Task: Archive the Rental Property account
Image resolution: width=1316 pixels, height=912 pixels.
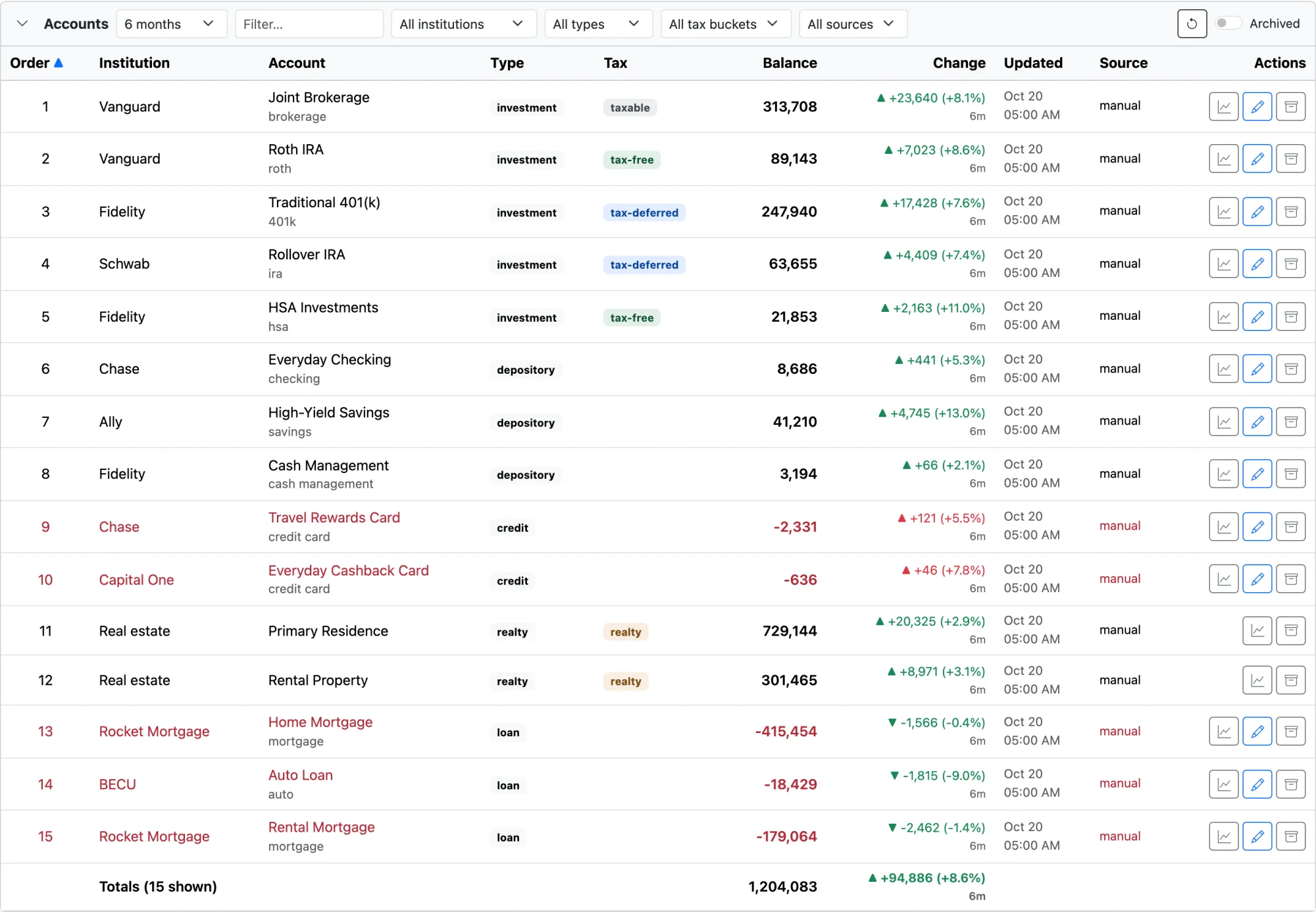Action: (x=1291, y=680)
